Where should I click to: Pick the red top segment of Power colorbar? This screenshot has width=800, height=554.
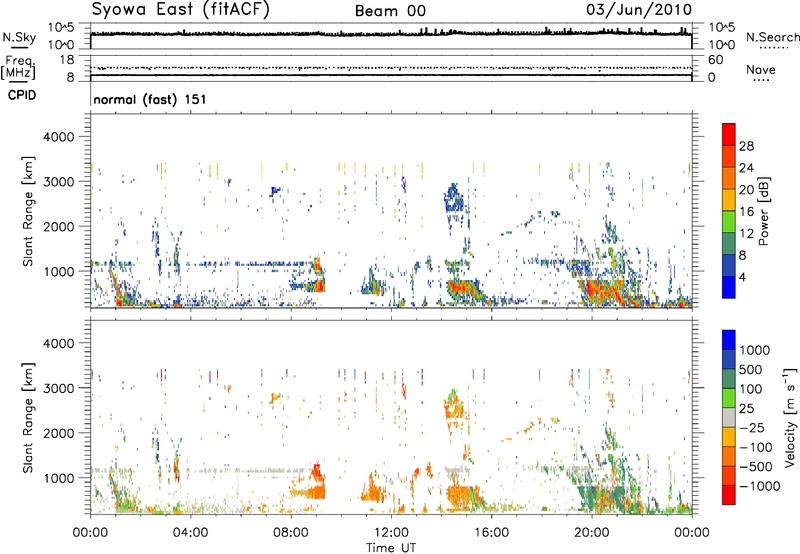click(x=729, y=134)
